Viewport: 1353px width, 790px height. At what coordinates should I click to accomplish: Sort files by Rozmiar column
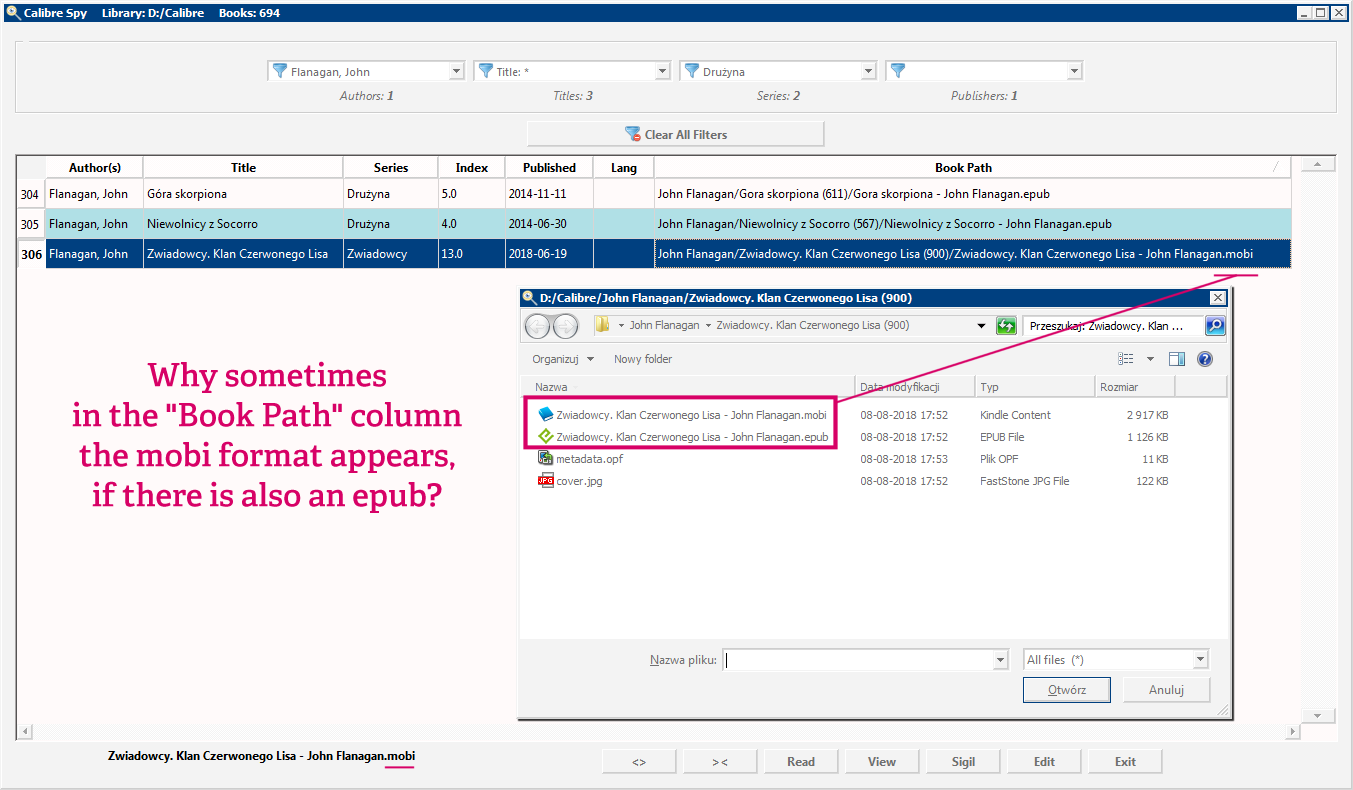point(1135,387)
